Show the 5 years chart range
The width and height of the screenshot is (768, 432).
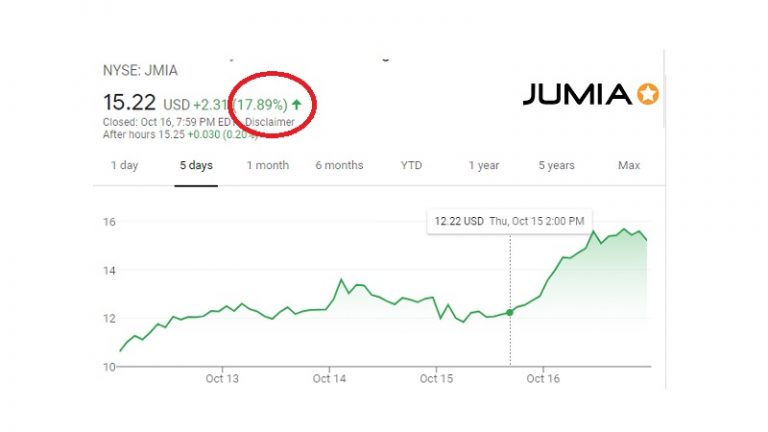[x=556, y=166]
